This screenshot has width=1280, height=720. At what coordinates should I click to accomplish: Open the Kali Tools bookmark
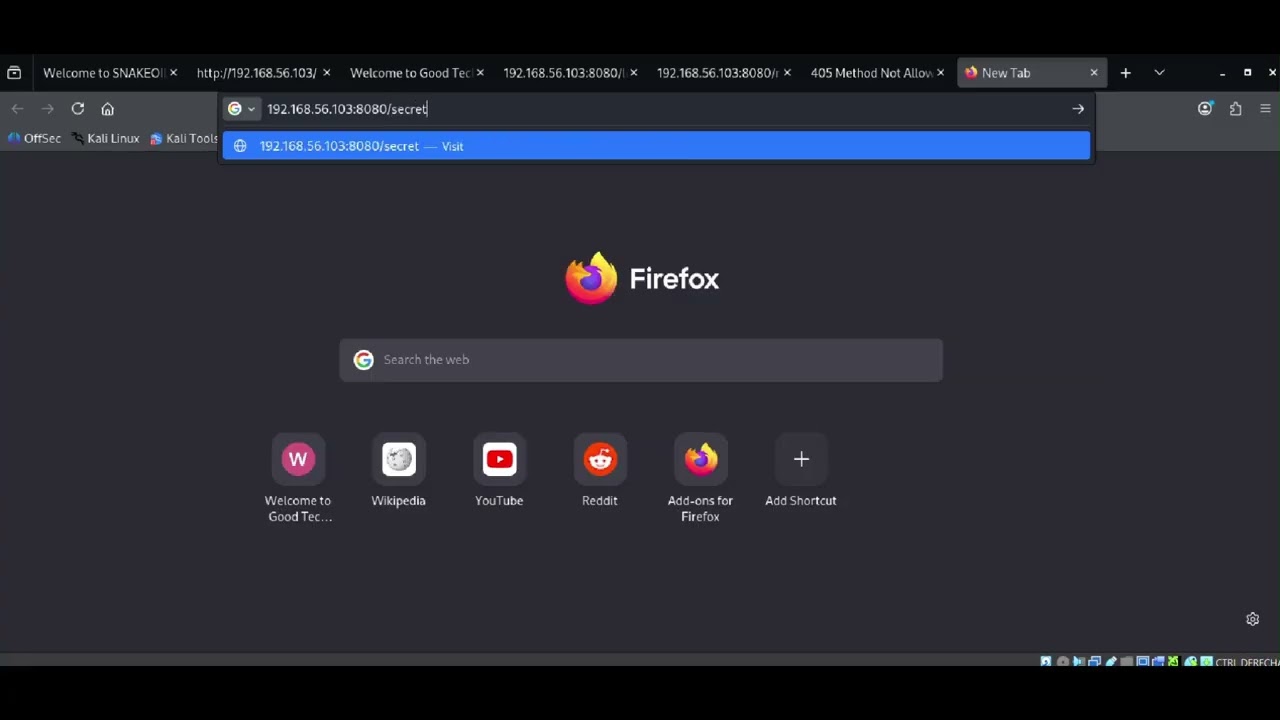(184, 139)
